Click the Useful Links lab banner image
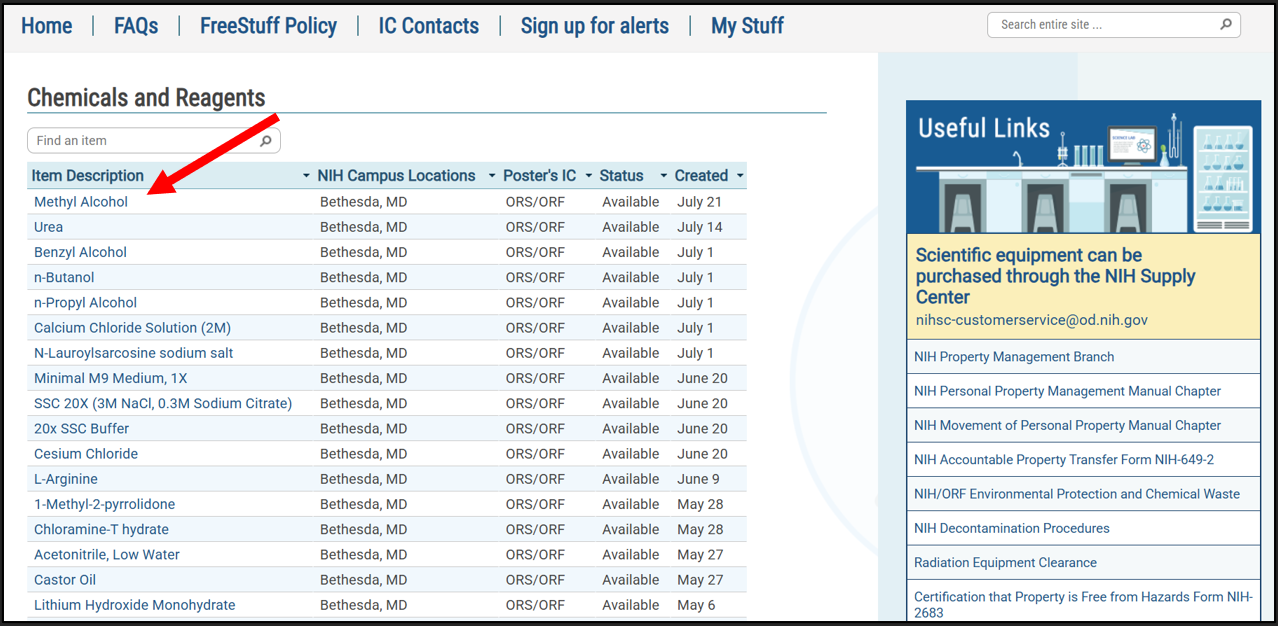The image size is (1278, 626). (1083, 167)
